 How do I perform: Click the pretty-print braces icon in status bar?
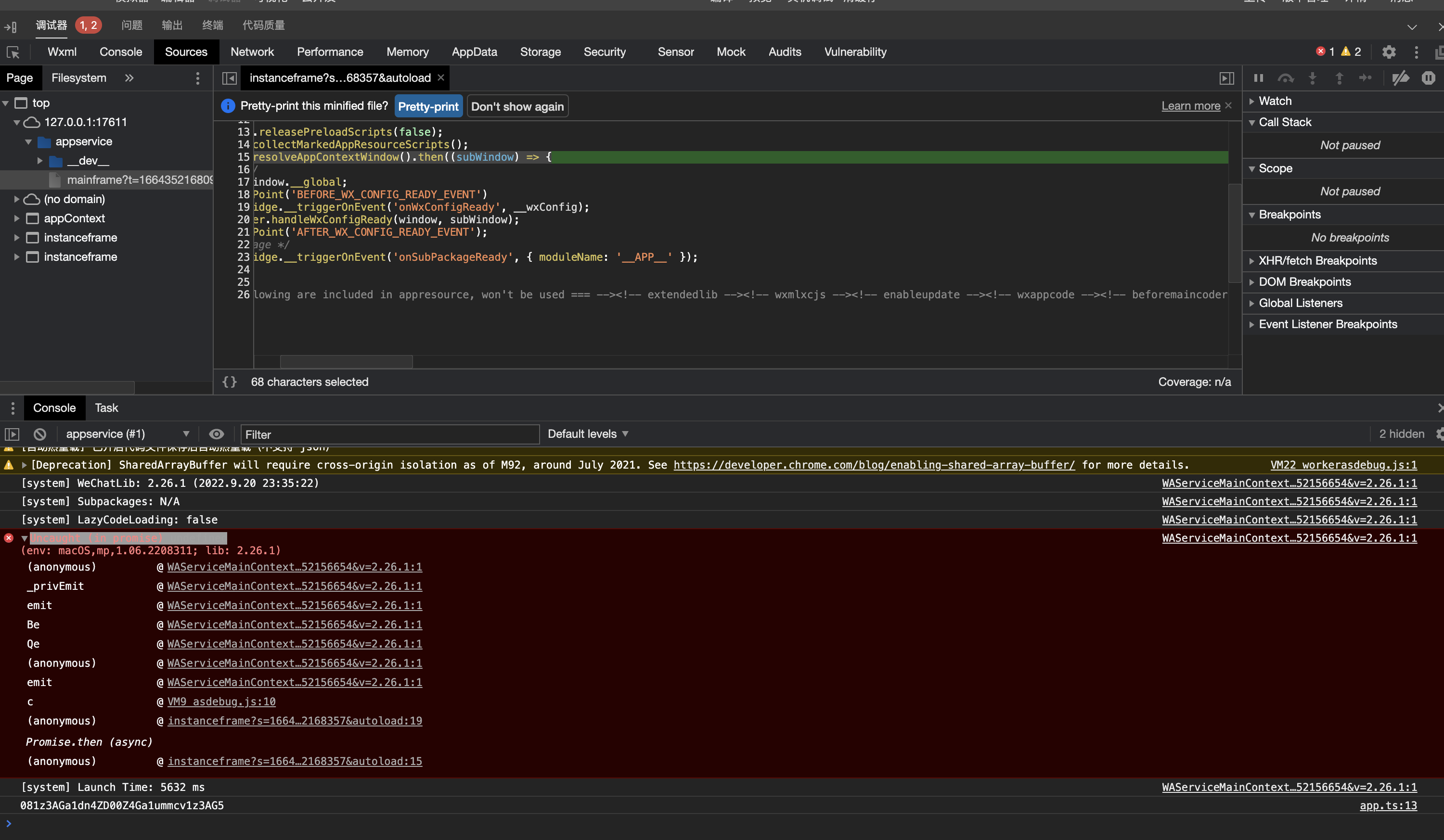click(x=229, y=382)
